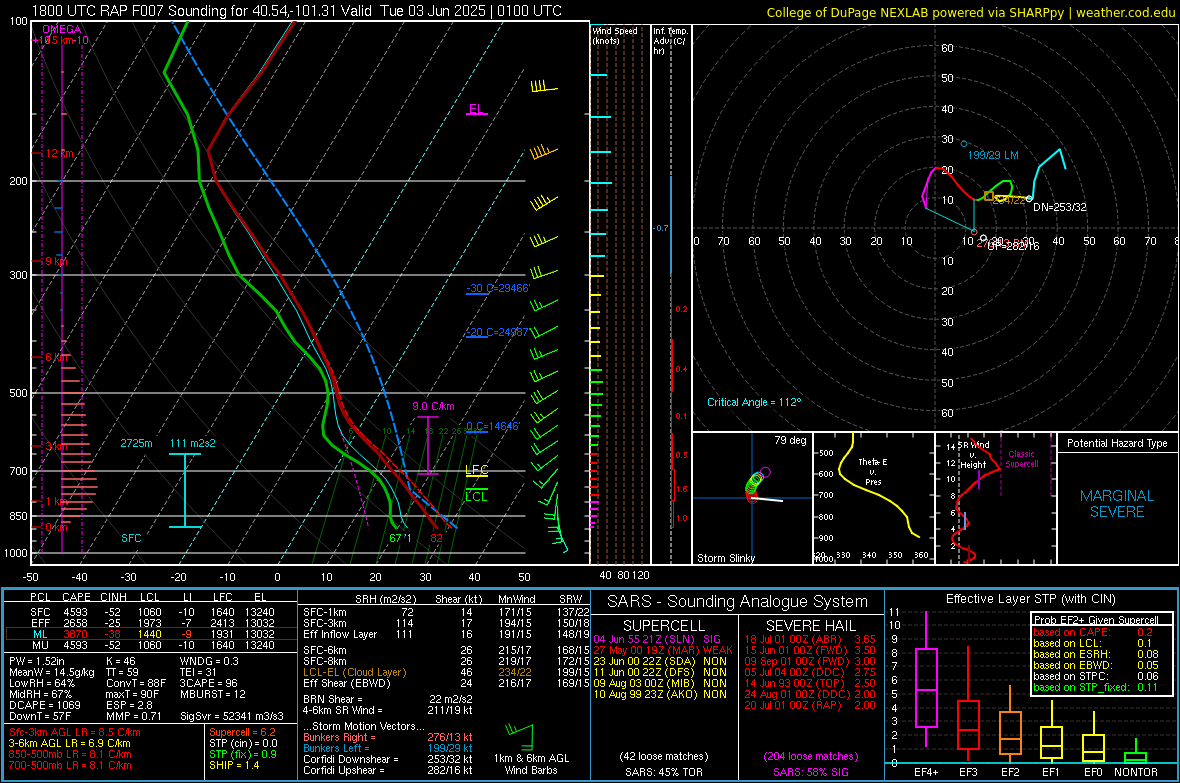Image resolution: width=1180 pixels, height=783 pixels.
Task: Click the based on STP_fixed probability row
Action: (1096, 687)
